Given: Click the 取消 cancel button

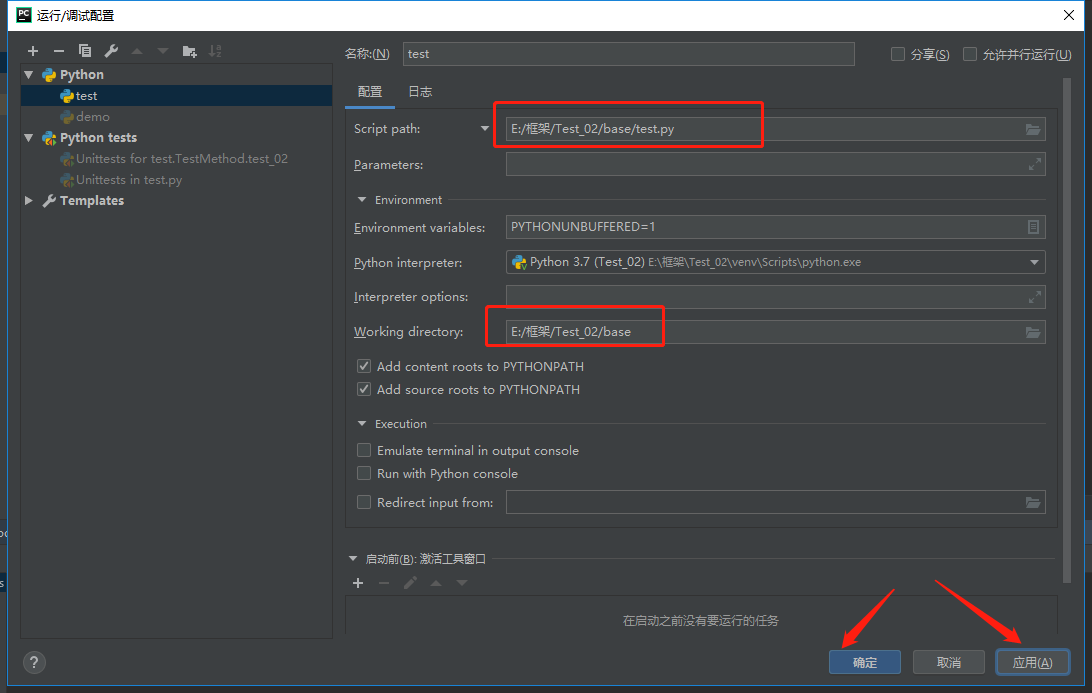Looking at the screenshot, I should [x=949, y=662].
